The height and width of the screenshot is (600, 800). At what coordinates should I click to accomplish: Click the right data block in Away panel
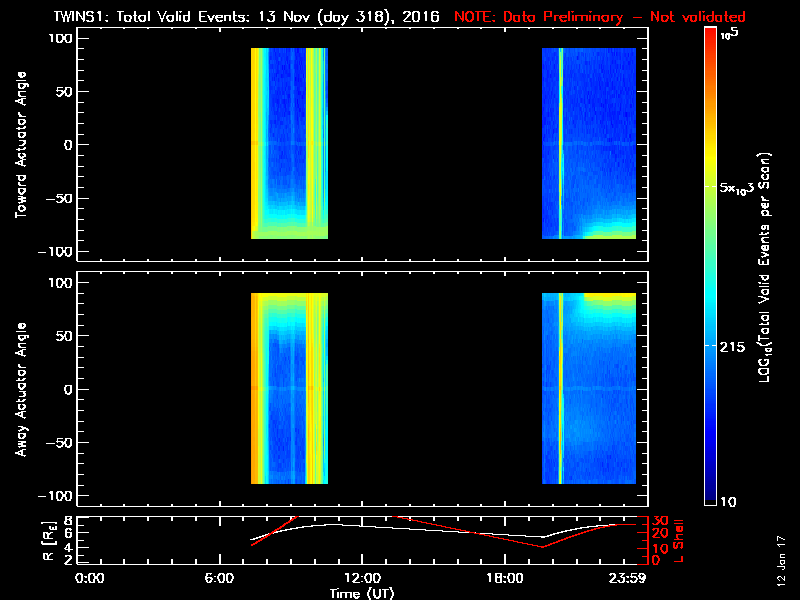coord(589,390)
